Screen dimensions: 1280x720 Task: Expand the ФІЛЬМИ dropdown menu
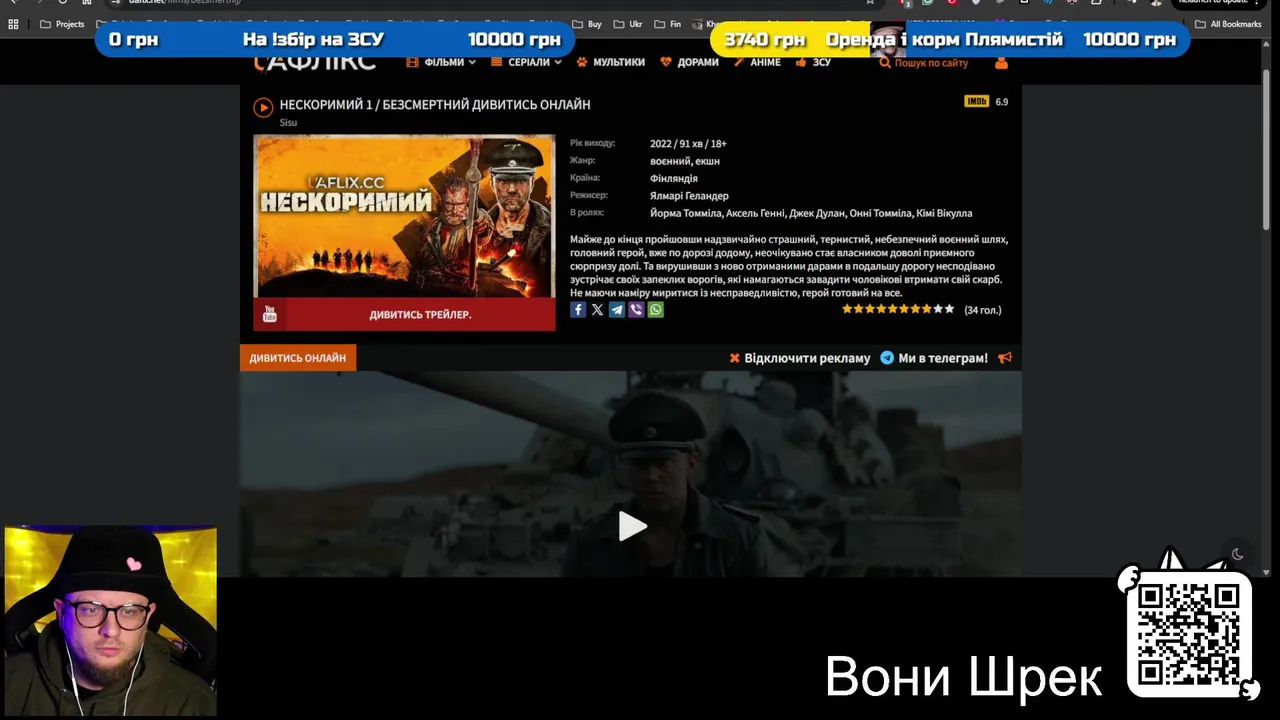click(x=443, y=62)
